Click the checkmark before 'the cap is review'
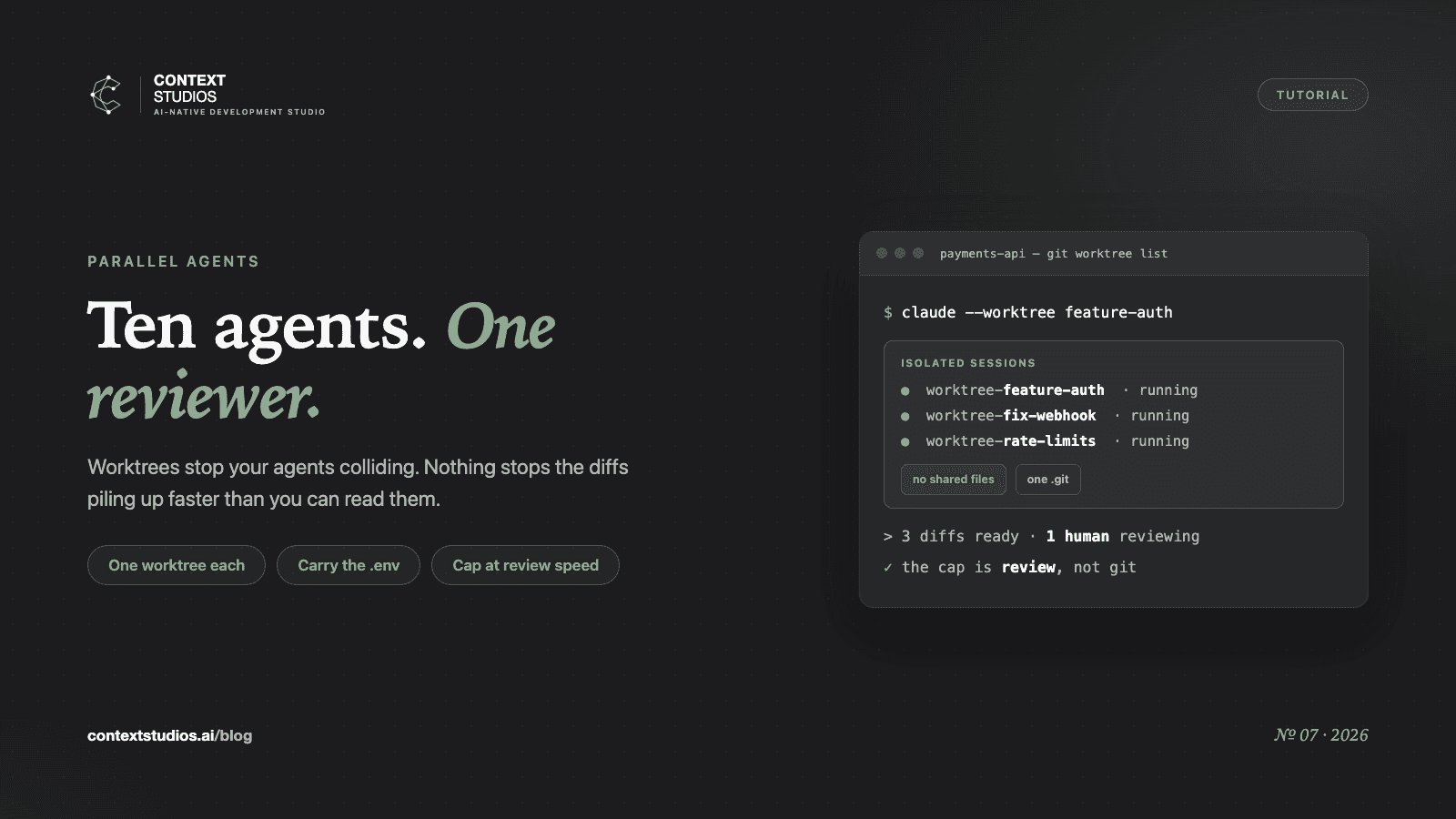Screen dimensions: 1456x819 coord(888,567)
